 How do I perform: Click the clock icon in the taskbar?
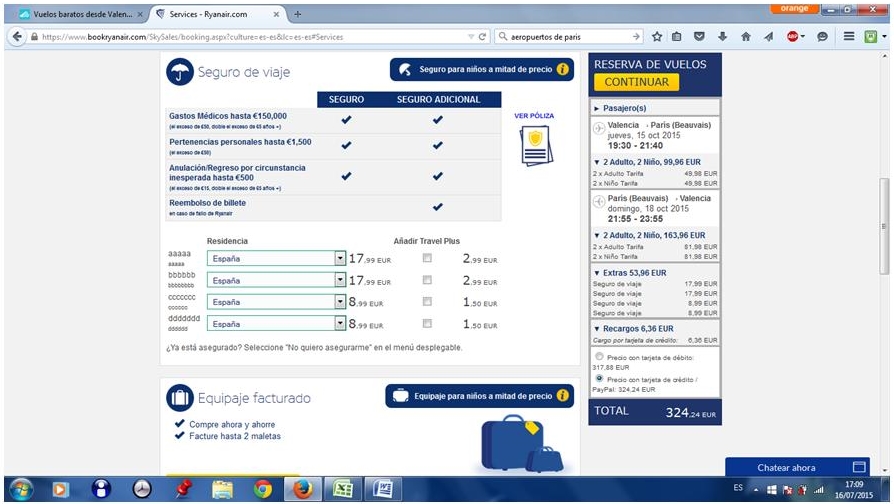tap(141, 489)
